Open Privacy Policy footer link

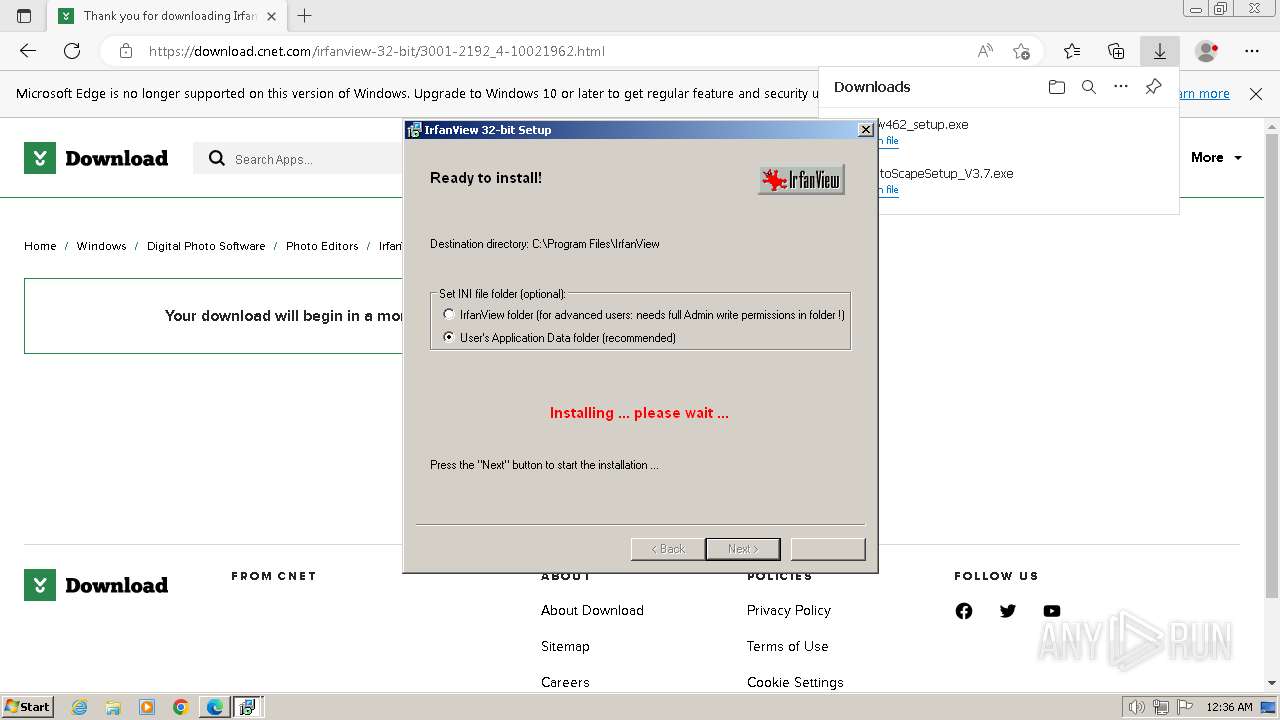point(789,610)
